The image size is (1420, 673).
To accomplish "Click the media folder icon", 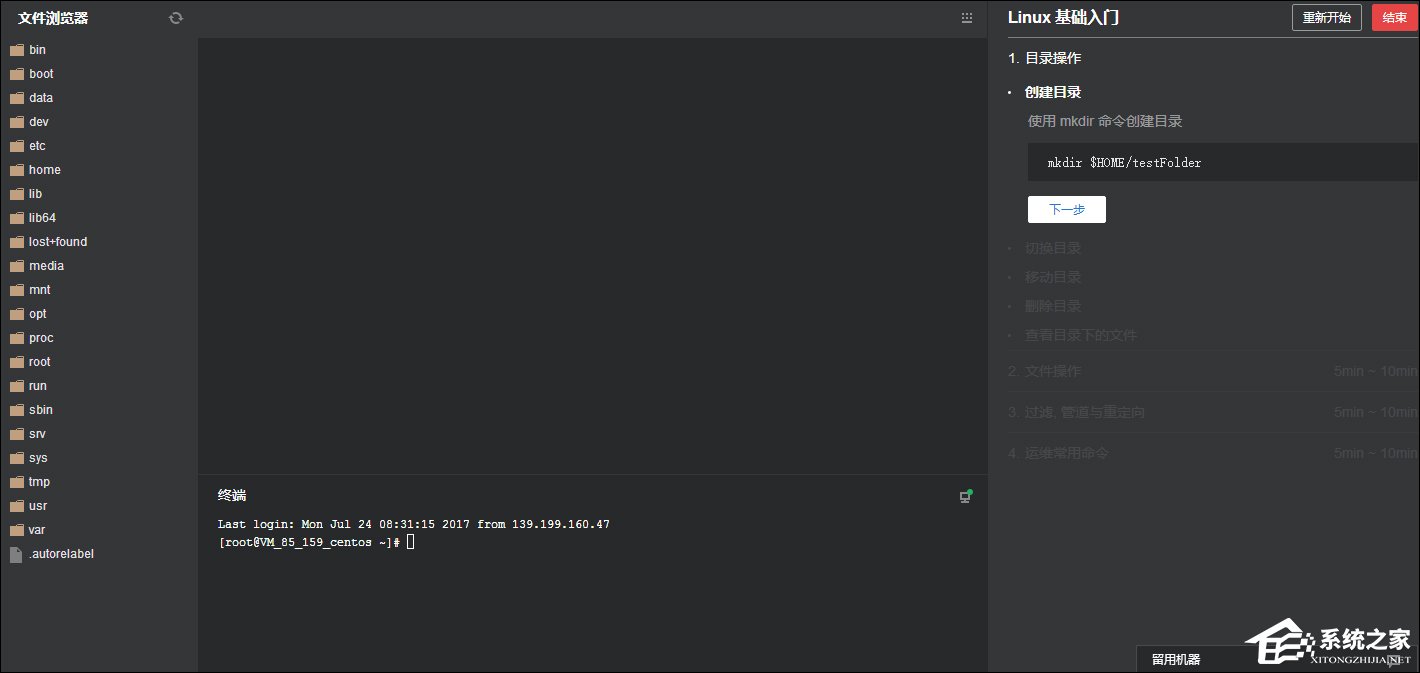I will (16, 266).
